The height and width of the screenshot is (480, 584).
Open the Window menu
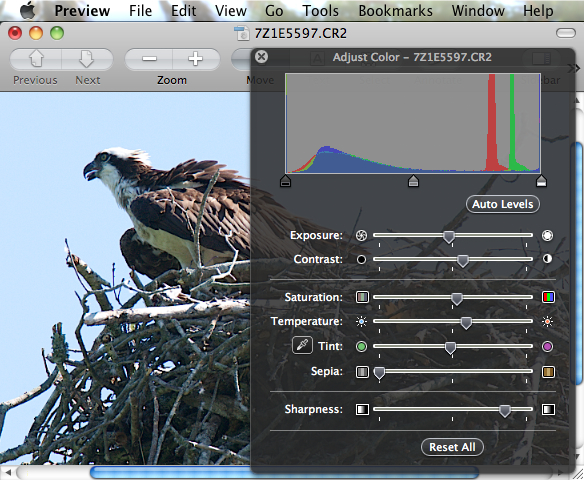[478, 10]
